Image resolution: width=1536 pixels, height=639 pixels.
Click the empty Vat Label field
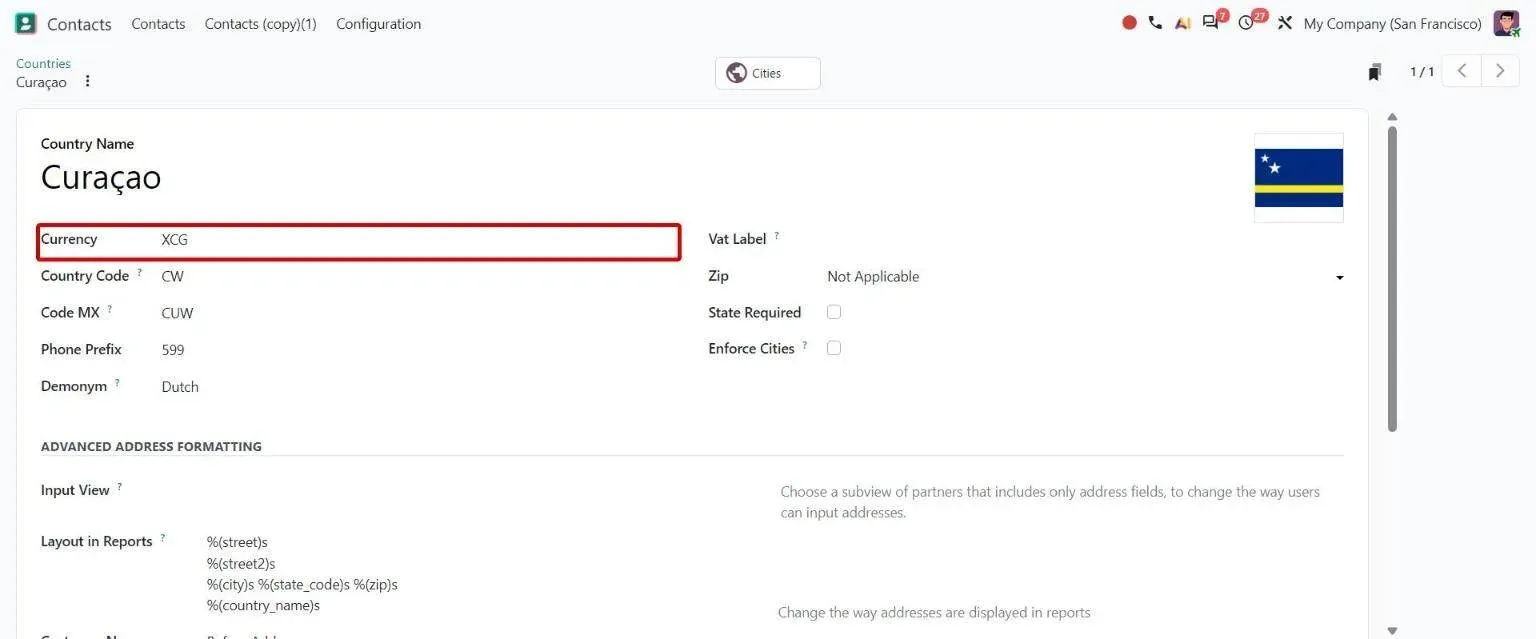coord(1085,240)
